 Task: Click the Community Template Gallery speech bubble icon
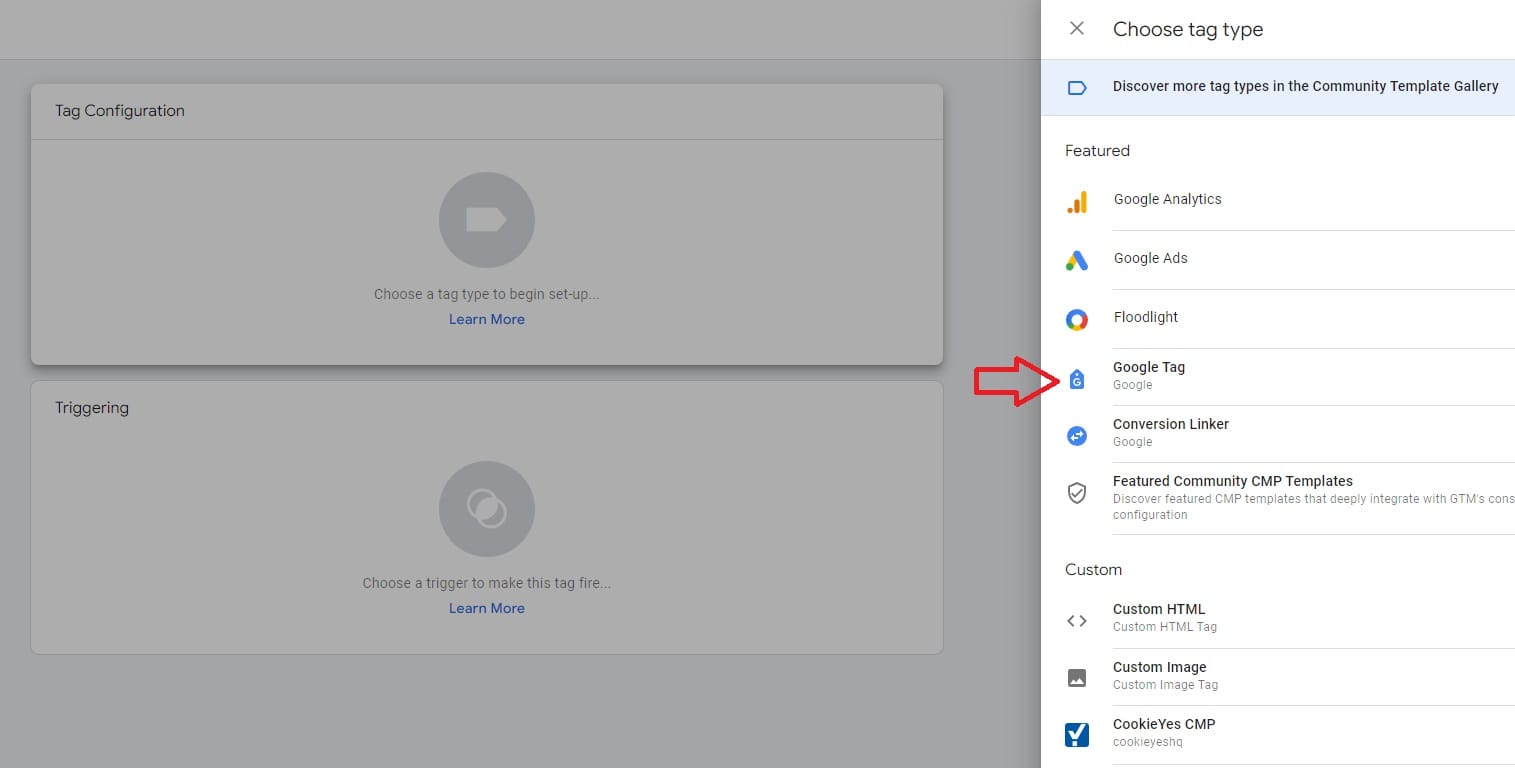pos(1077,87)
